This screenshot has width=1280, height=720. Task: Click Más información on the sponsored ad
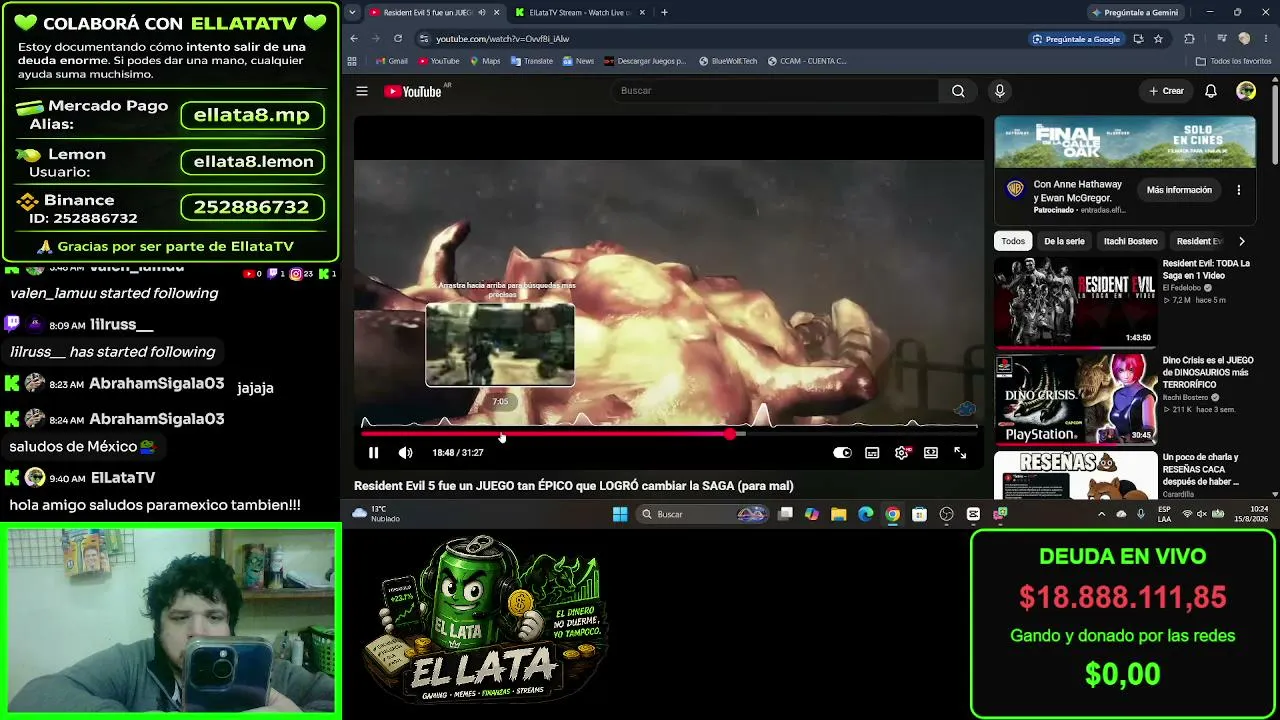coord(1179,190)
